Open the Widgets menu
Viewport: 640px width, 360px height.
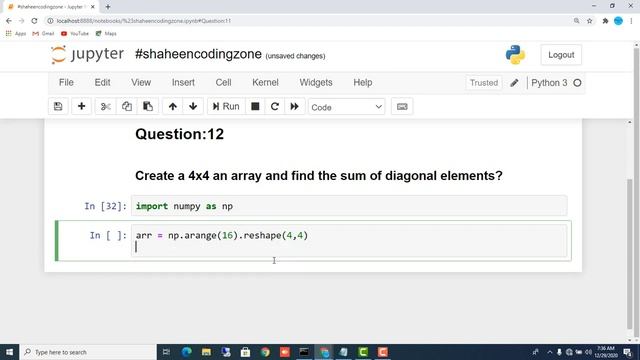316,82
